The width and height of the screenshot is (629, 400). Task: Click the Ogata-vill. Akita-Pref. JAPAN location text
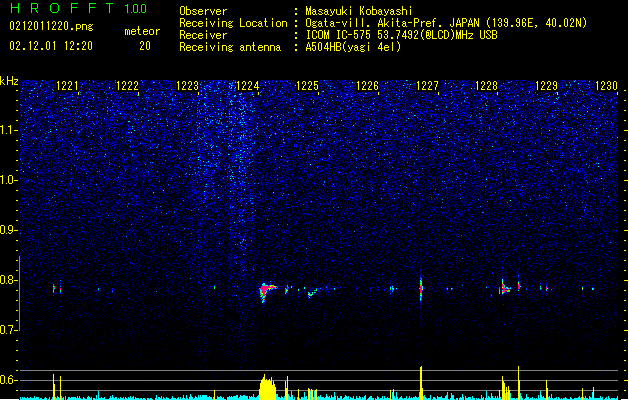pyautogui.click(x=446, y=23)
